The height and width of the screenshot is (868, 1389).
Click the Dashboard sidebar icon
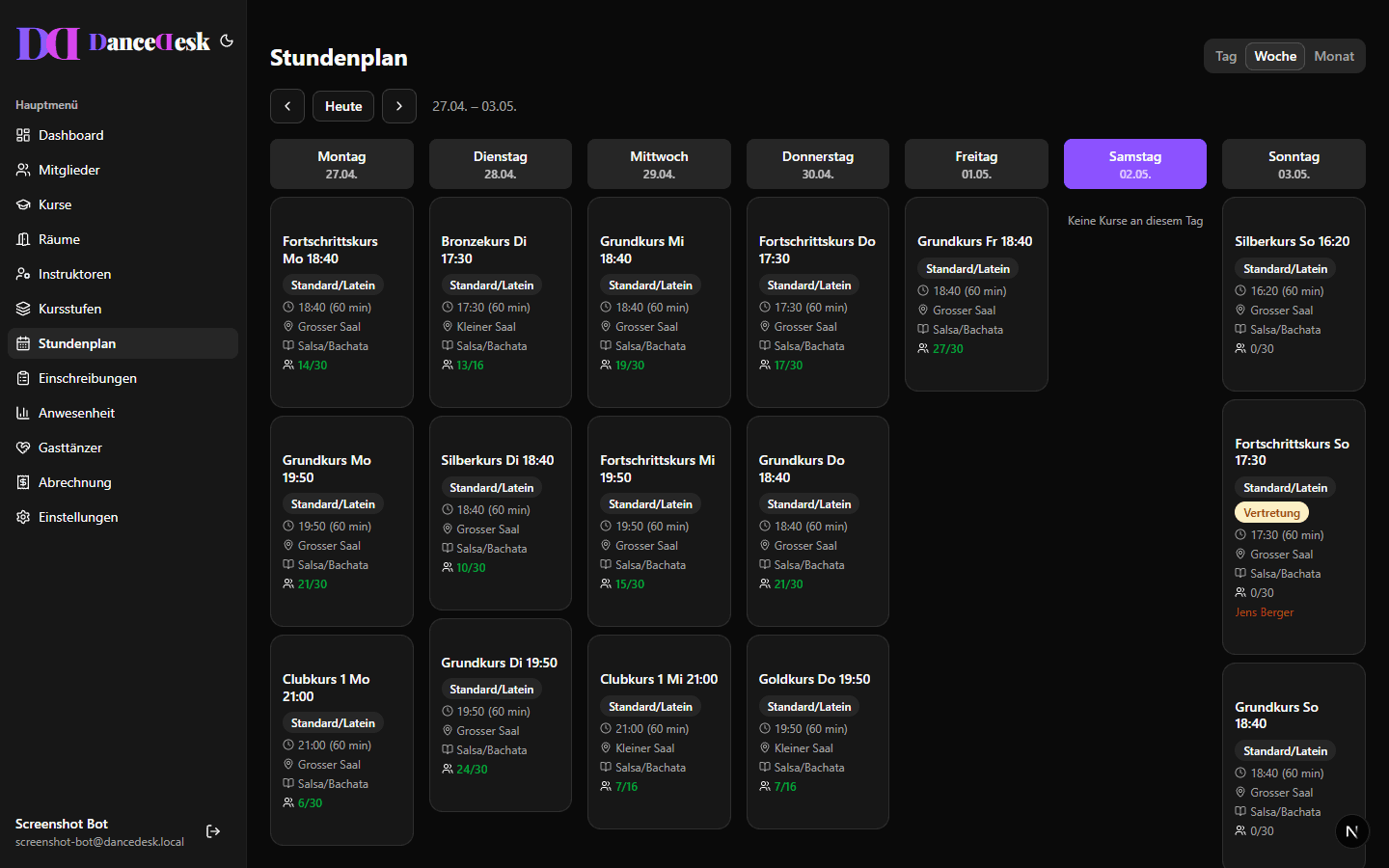point(23,135)
